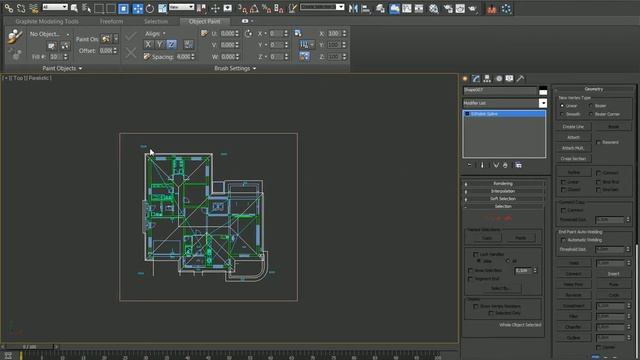640x360 pixels.
Task: Open the selection filter All dropdown
Action: 55,7
